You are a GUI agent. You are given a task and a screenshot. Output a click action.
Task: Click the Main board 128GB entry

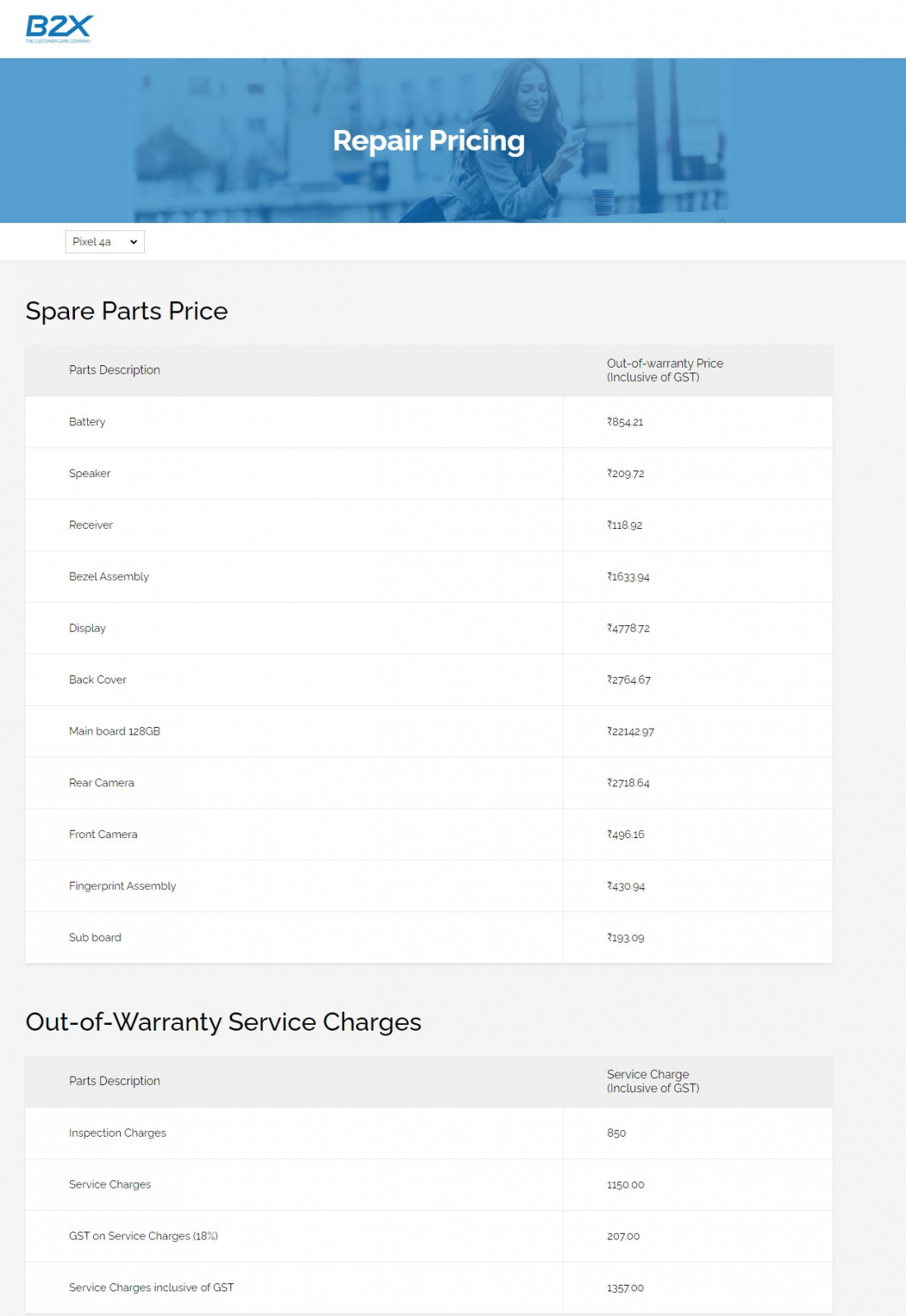pos(114,731)
